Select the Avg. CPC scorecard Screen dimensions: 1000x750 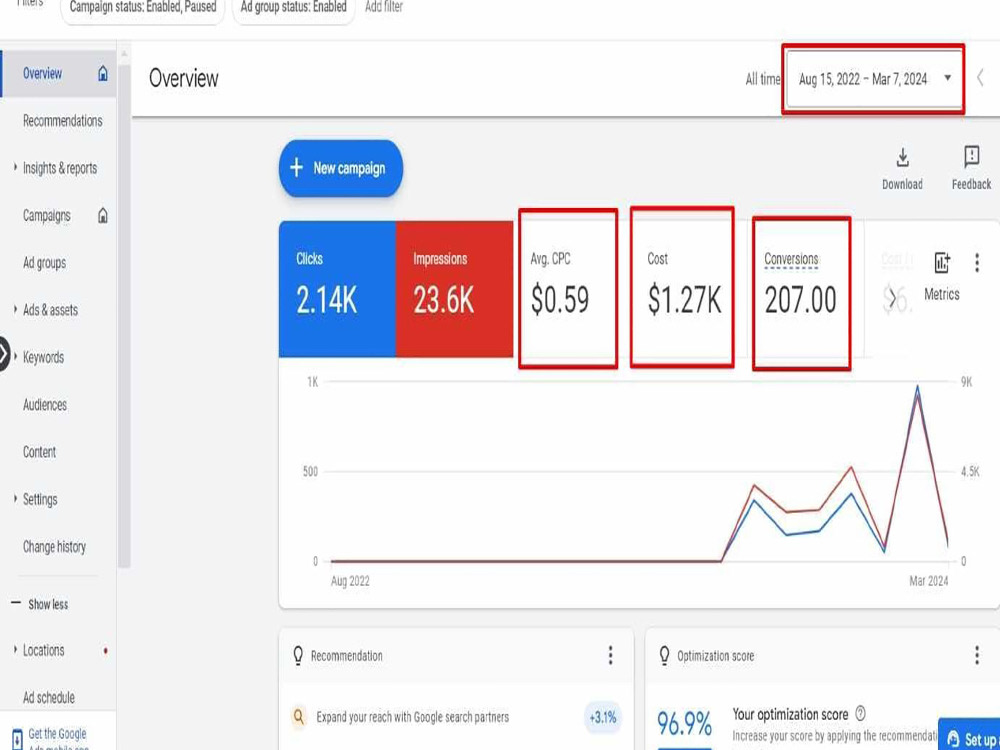coord(568,288)
